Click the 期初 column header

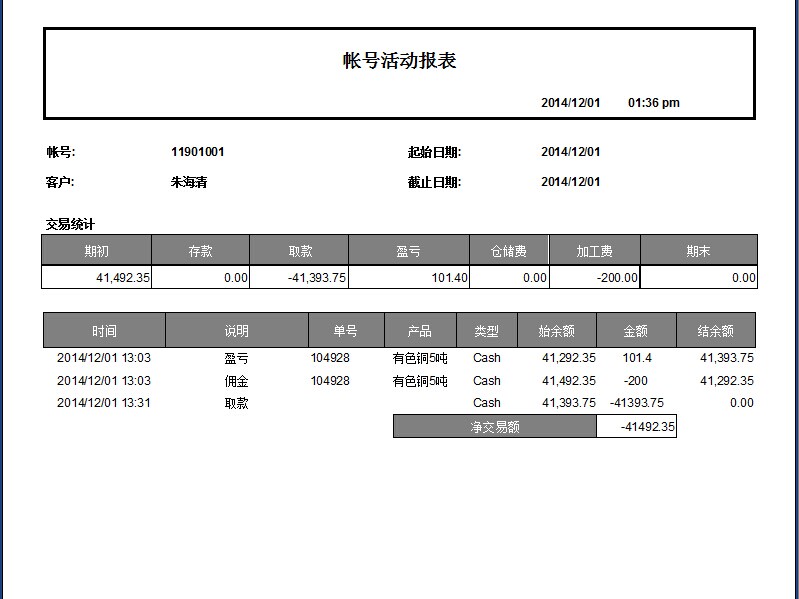point(97,251)
